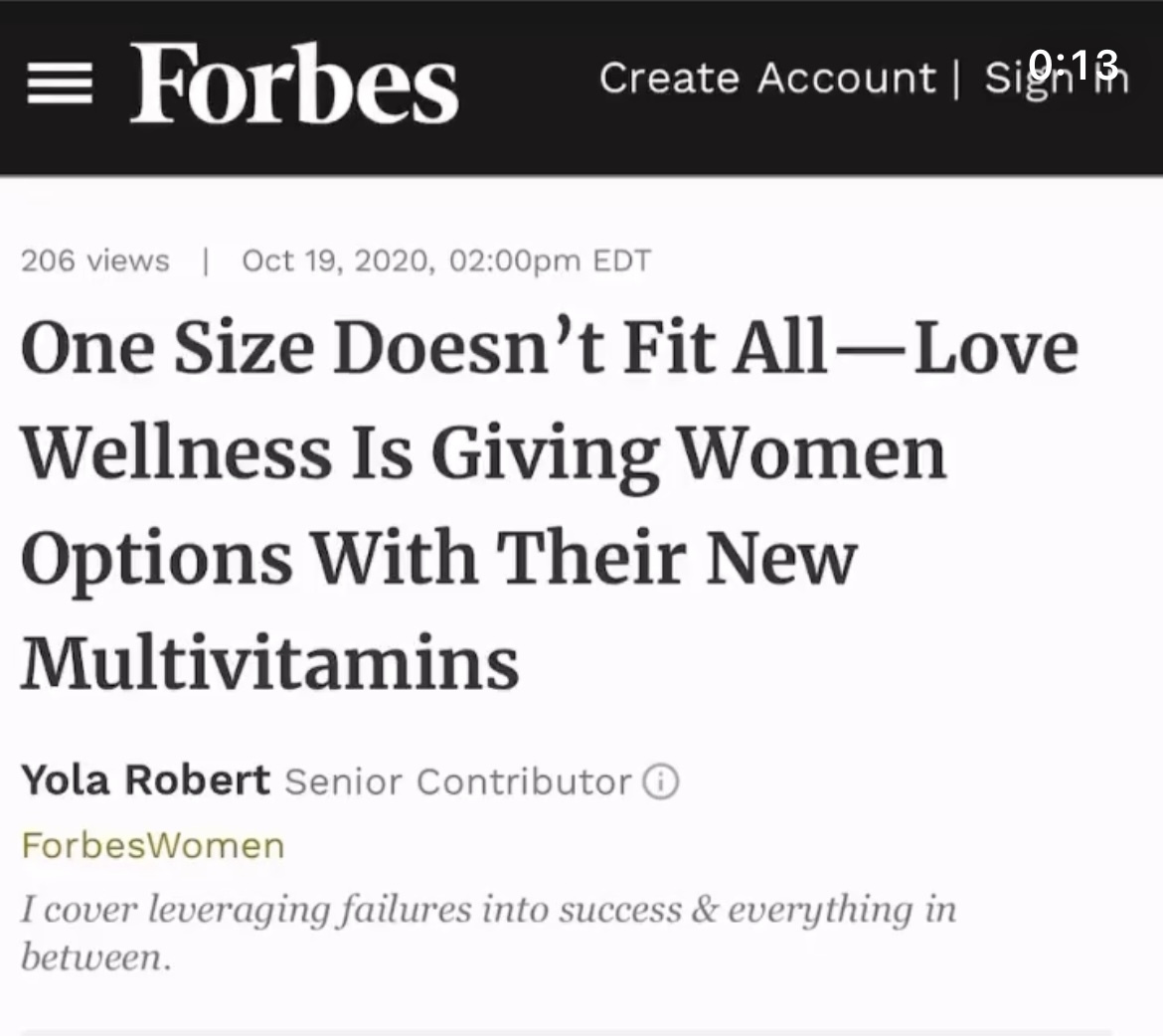1163x1036 pixels.
Task: Click the gray divider below the bio
Action: pyautogui.click(x=567, y=1031)
